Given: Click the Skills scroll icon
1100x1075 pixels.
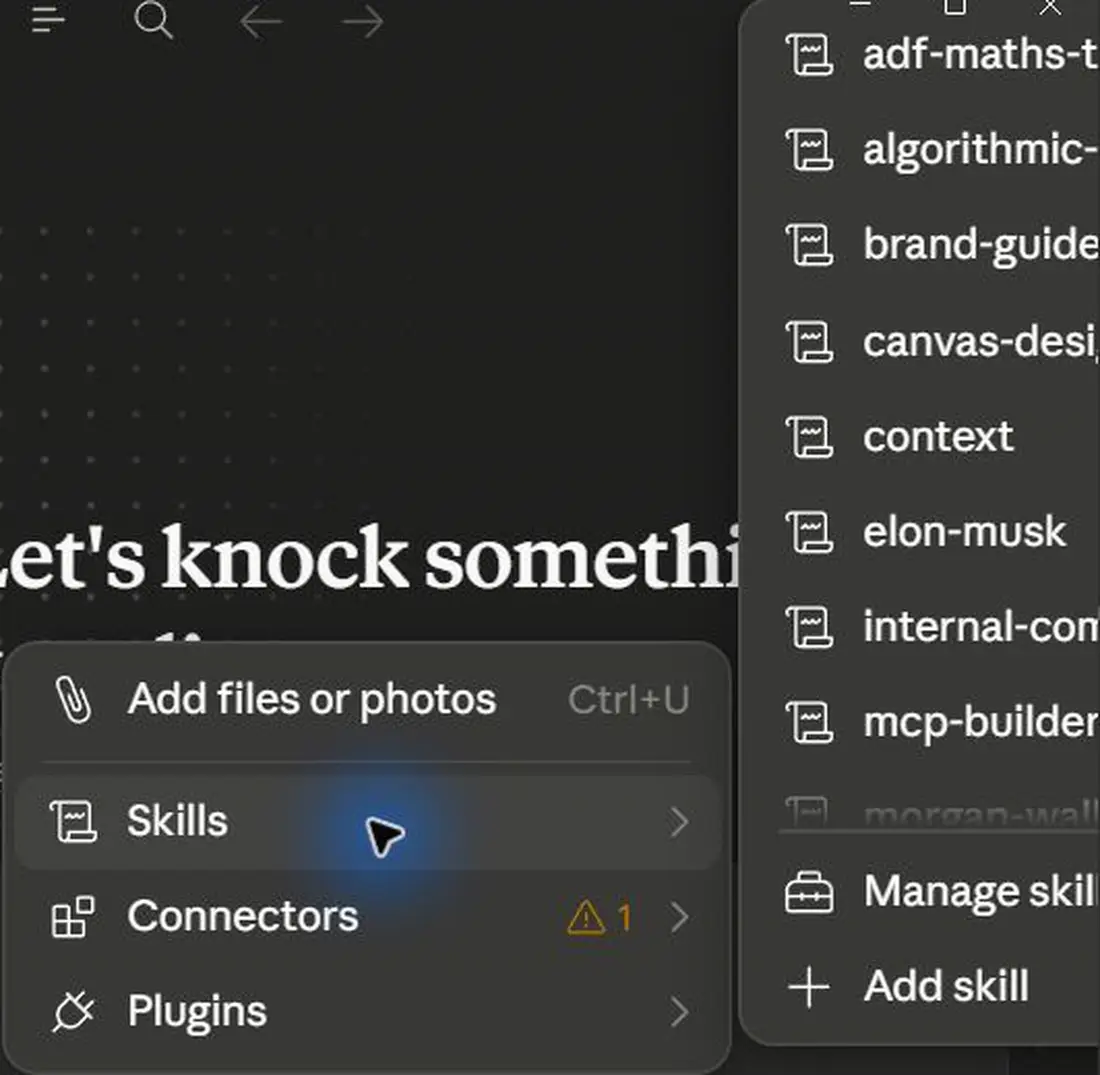Looking at the screenshot, I should (x=73, y=822).
